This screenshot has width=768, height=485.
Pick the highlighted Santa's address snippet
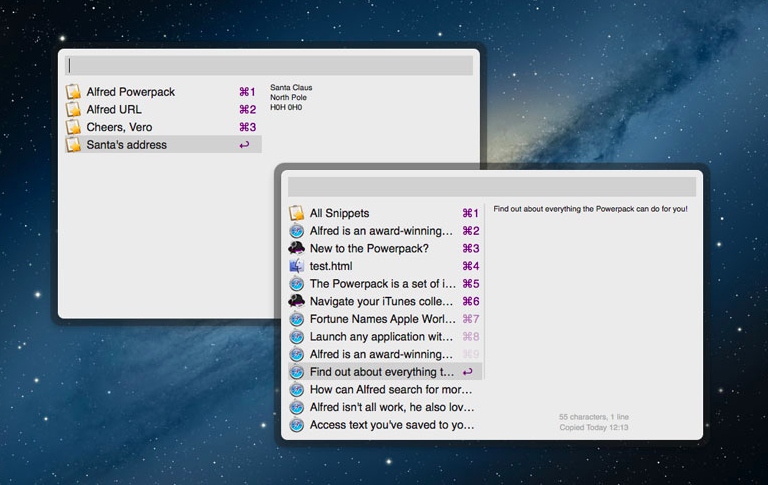(x=163, y=145)
